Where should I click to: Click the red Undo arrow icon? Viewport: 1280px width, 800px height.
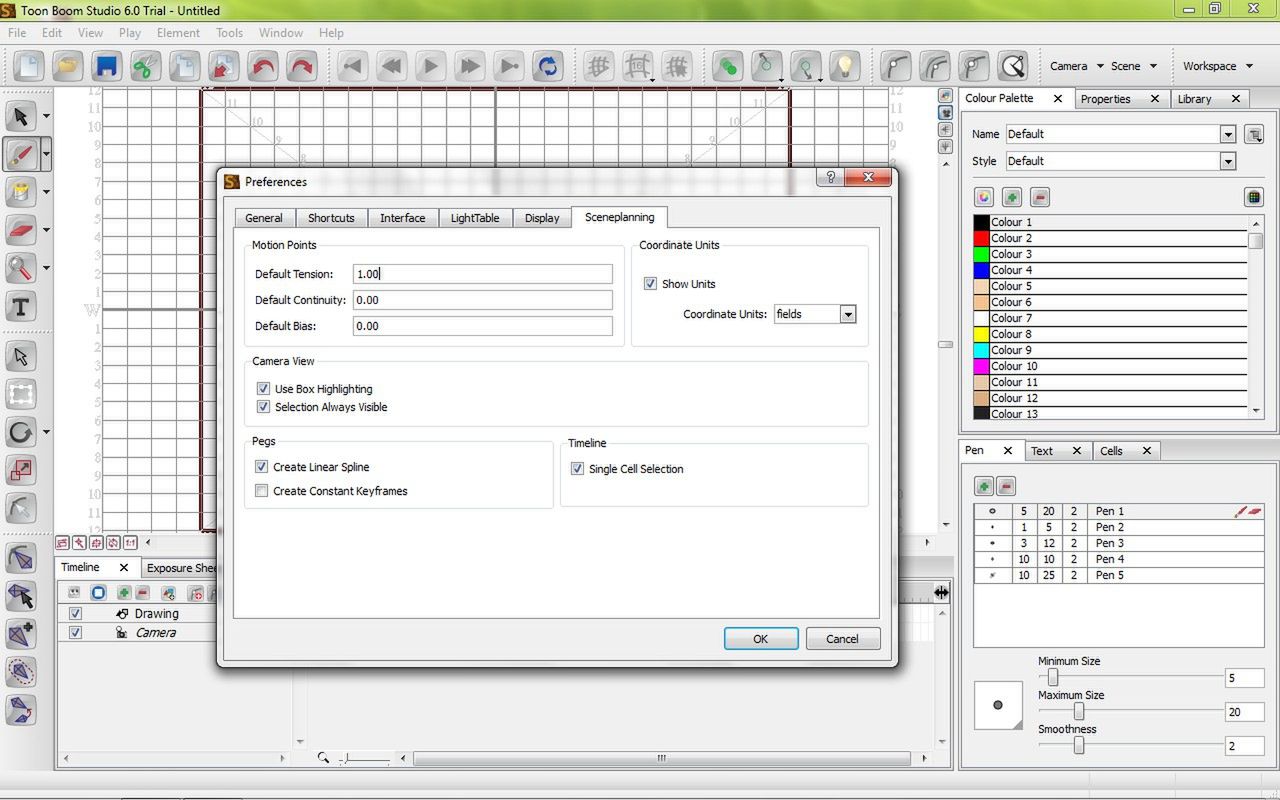[263, 67]
